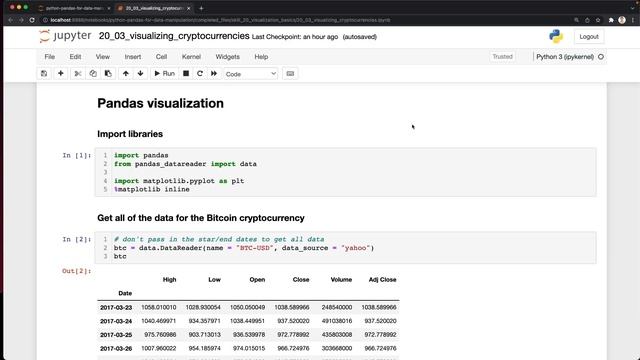Viewport: 640px width, 360px height.
Task: Select the Pandas visualization heading
Action: 160,103
